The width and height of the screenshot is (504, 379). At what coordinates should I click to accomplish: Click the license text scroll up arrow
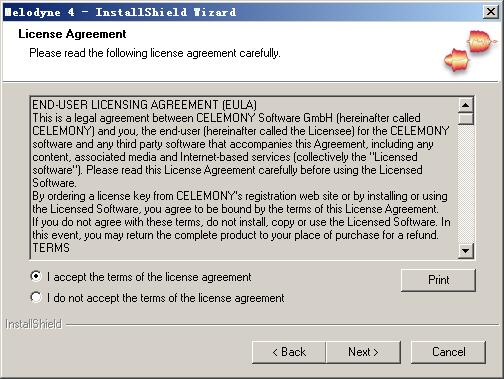(466, 105)
